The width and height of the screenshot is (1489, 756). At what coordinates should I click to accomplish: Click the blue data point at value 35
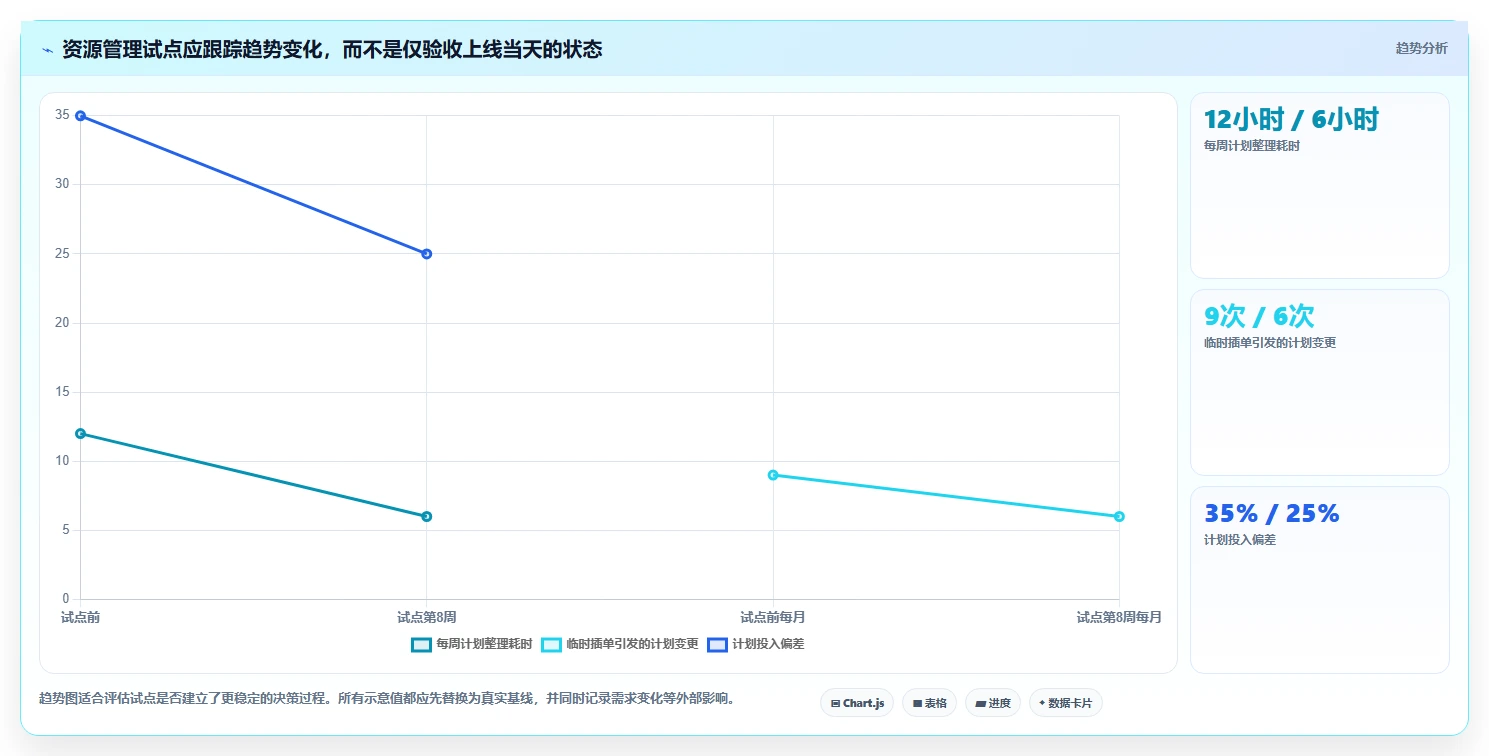pyautogui.click(x=80, y=116)
